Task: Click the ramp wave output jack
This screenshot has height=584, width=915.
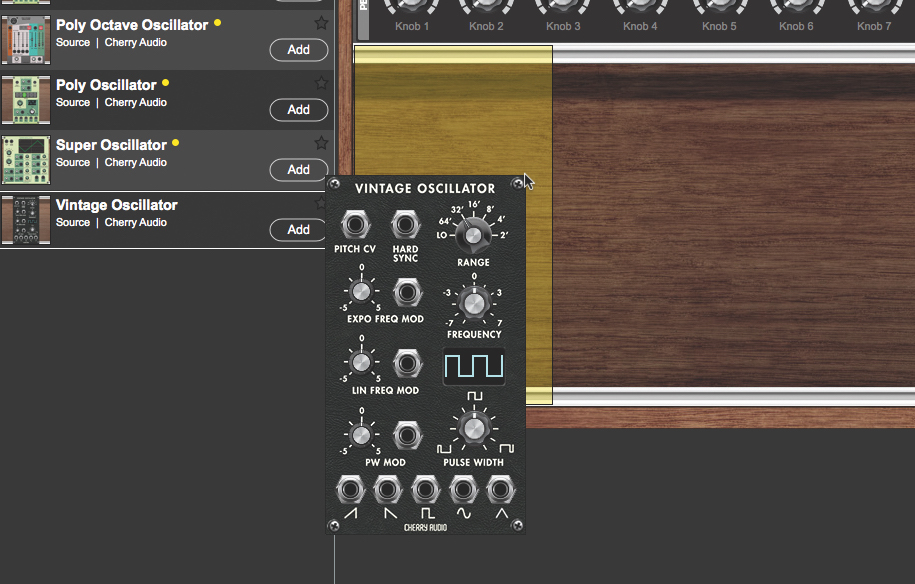Action: [388, 489]
